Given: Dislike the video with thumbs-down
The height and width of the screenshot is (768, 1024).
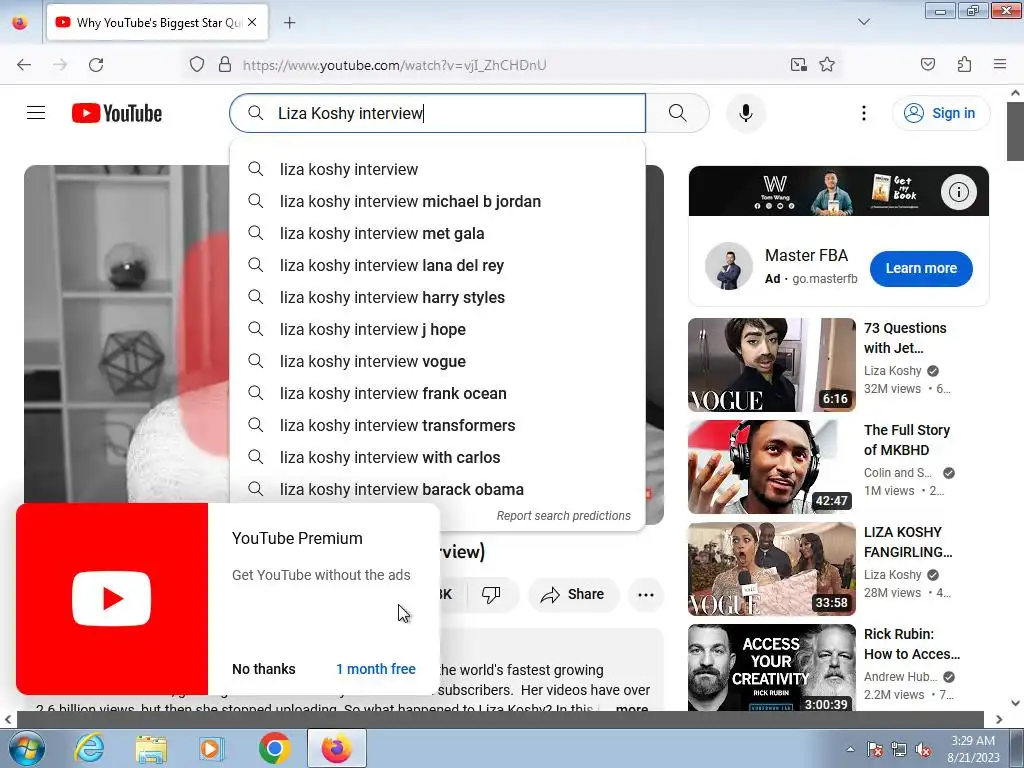Looking at the screenshot, I should pyautogui.click(x=491, y=594).
